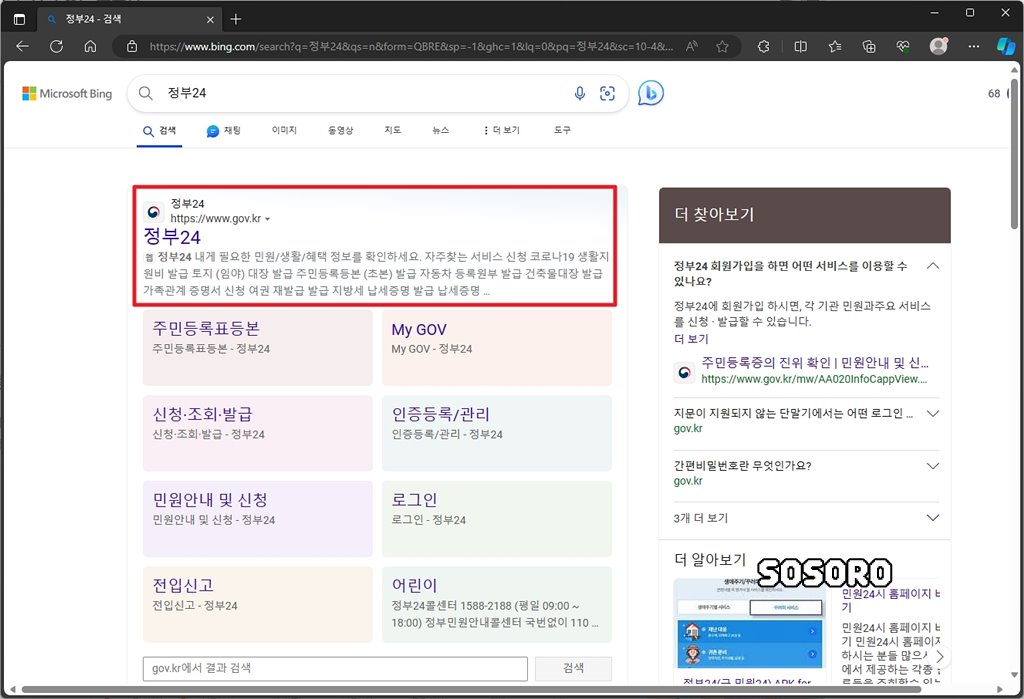Open the 전입신고 sitelink
The image size is (1024, 699).
click(183, 585)
